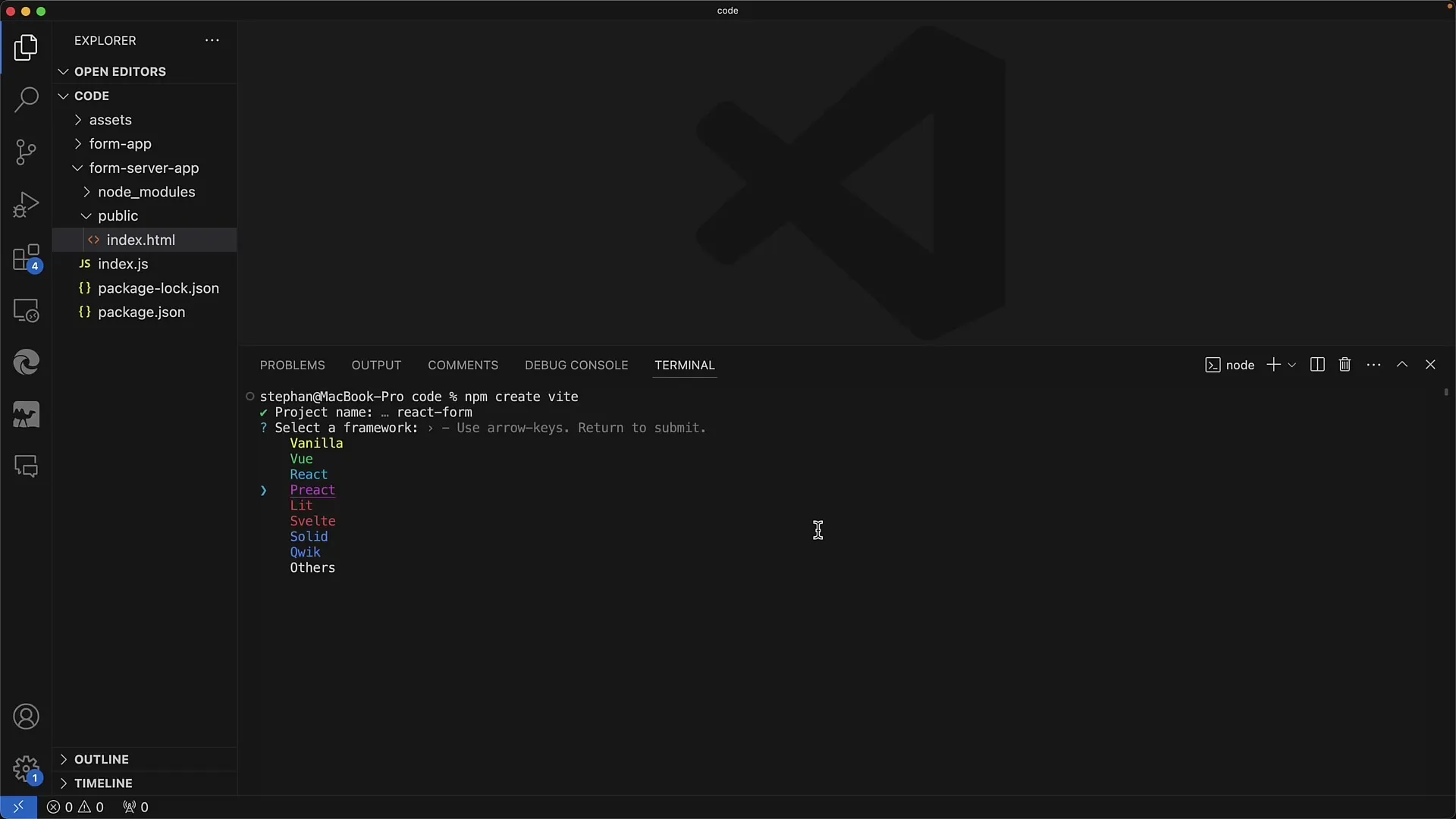Open the image-like extension icon below Edge
Viewport: 1456px width, 819px height.
(x=26, y=415)
